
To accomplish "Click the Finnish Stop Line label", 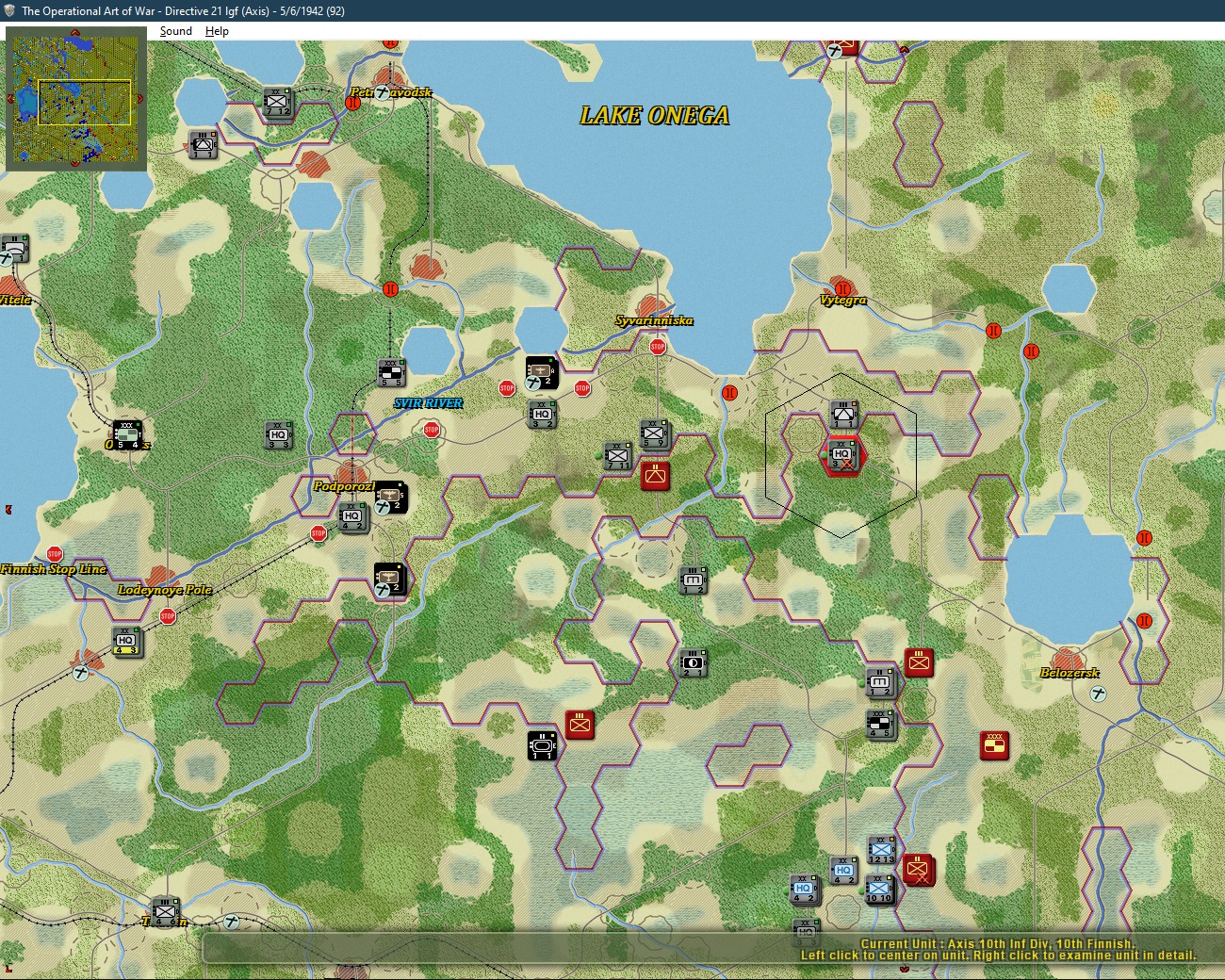I will [53, 569].
